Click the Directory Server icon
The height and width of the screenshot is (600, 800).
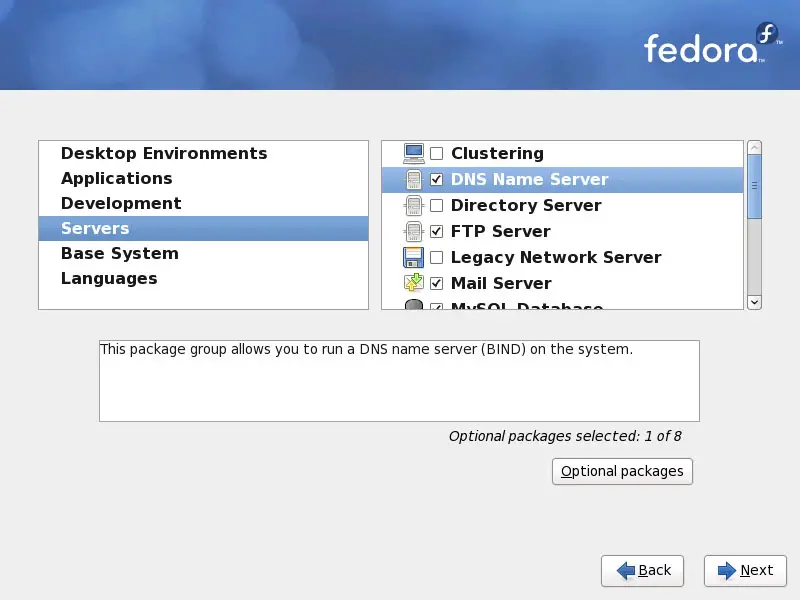[x=413, y=206]
